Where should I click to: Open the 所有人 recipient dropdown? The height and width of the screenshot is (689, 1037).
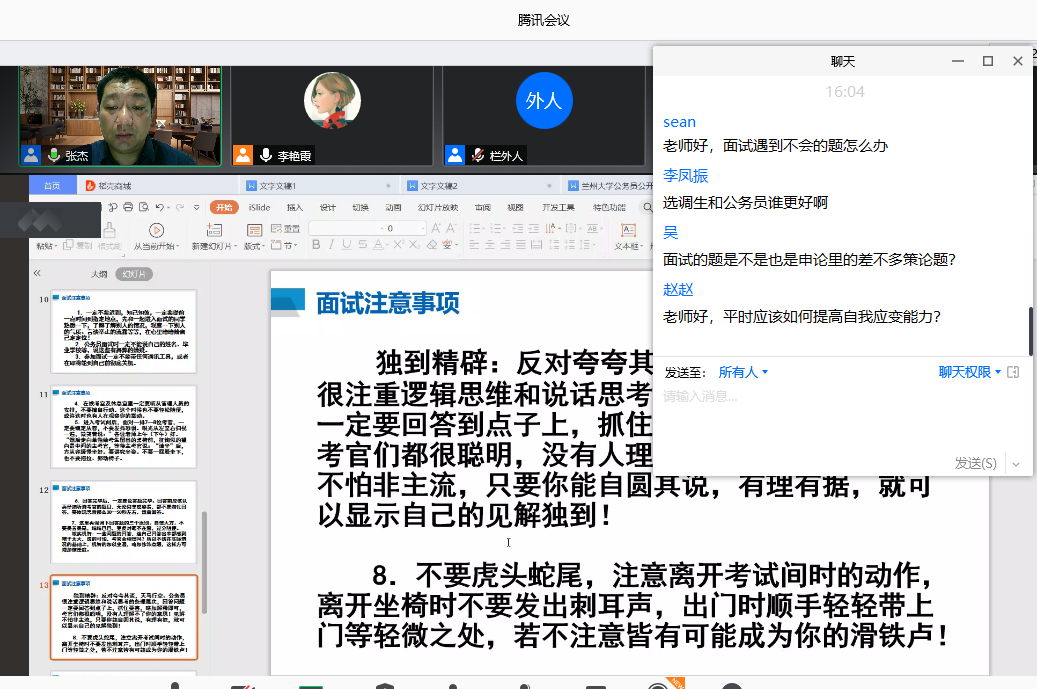click(x=743, y=372)
